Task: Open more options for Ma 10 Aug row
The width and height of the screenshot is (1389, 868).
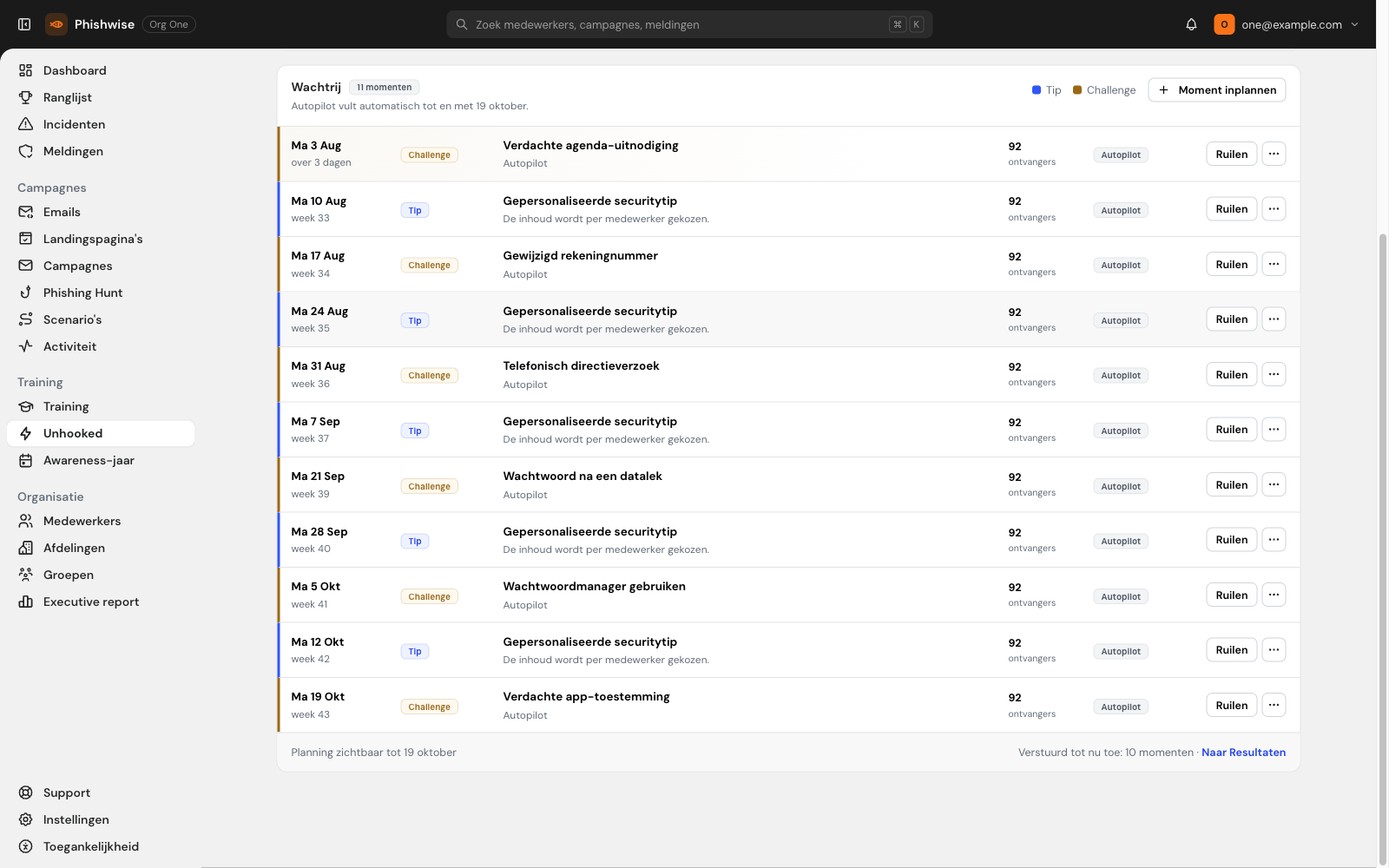Action: pos(1274,208)
